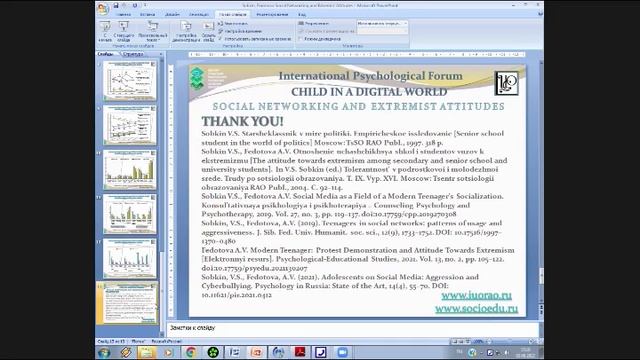This screenshot has height=360, width=640.
Task: Open Windows Explorer folder from taskbar
Action: tap(147, 352)
